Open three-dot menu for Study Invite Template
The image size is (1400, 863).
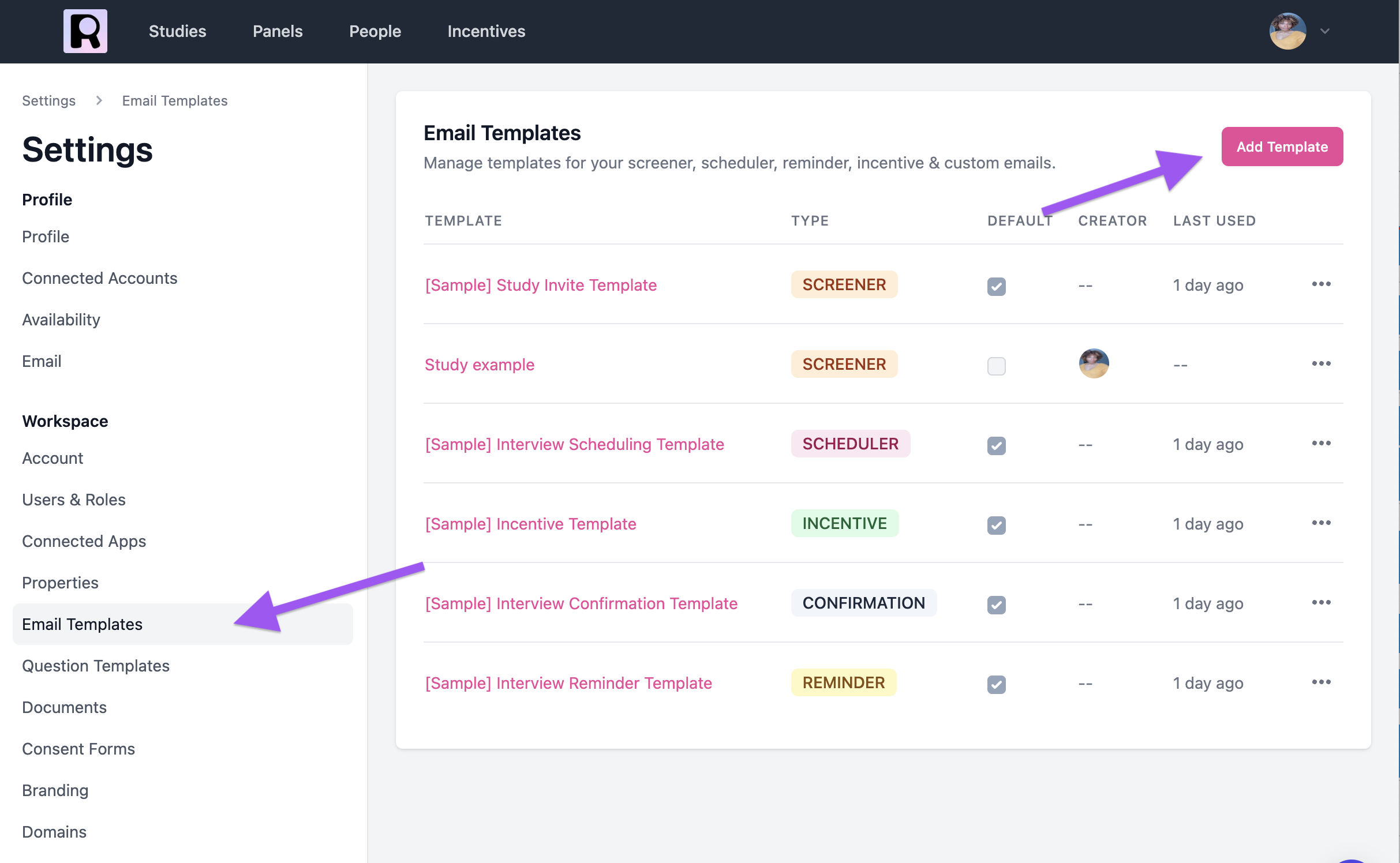coord(1321,284)
